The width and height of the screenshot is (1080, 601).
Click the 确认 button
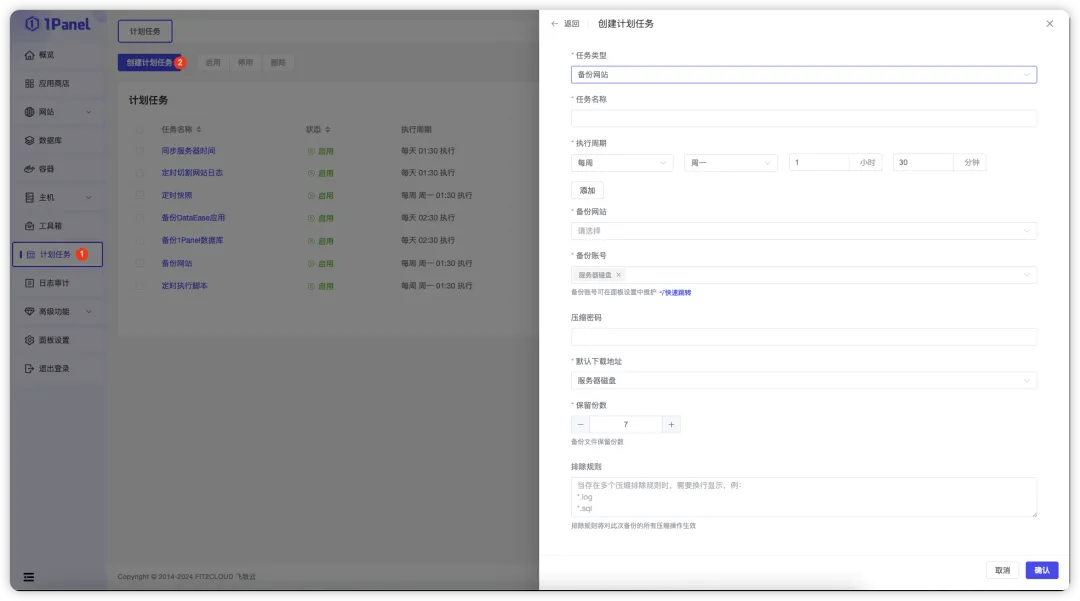pyautogui.click(x=1041, y=570)
